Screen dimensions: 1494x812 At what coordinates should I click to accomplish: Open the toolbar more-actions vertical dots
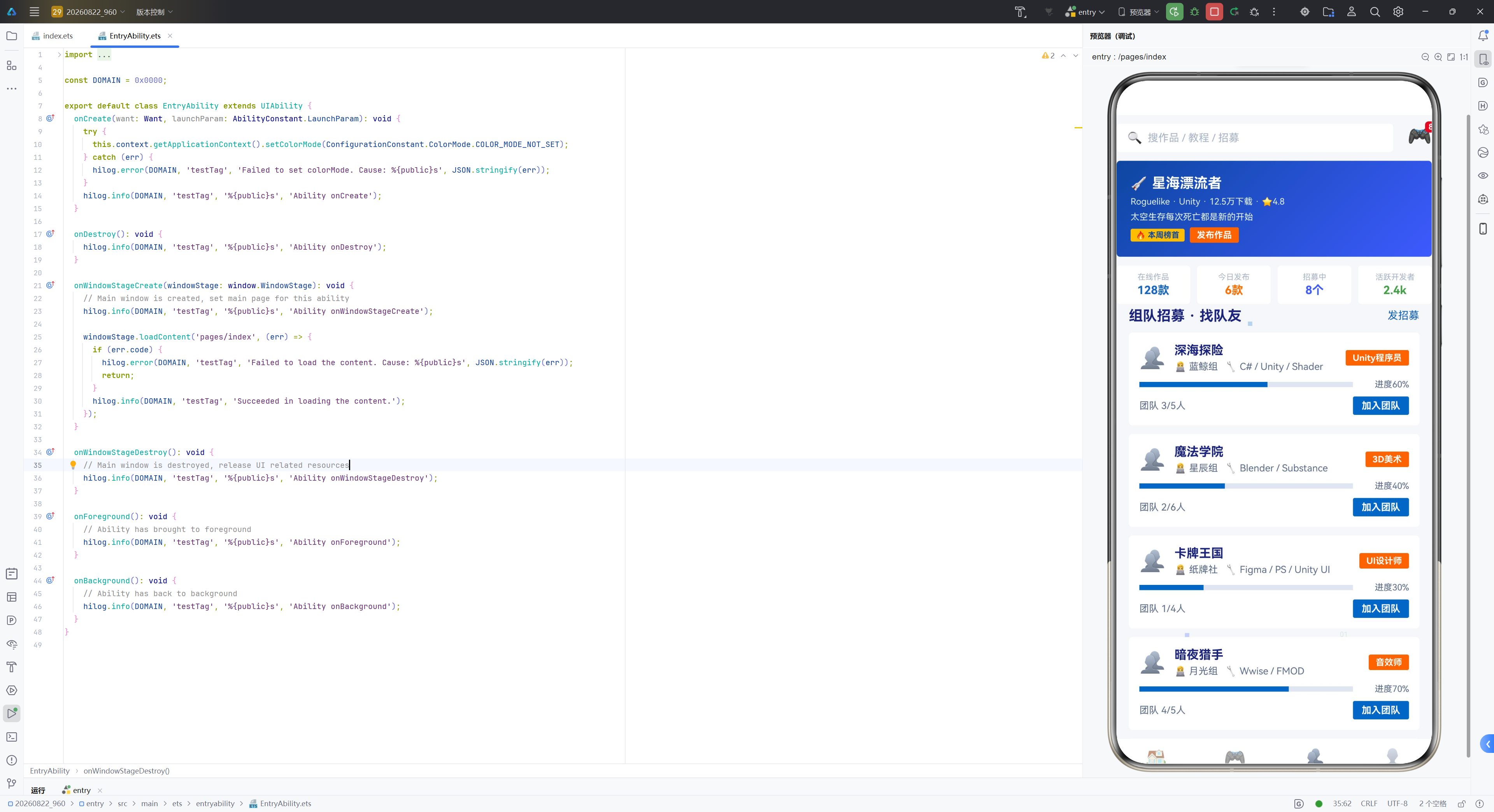point(1274,12)
